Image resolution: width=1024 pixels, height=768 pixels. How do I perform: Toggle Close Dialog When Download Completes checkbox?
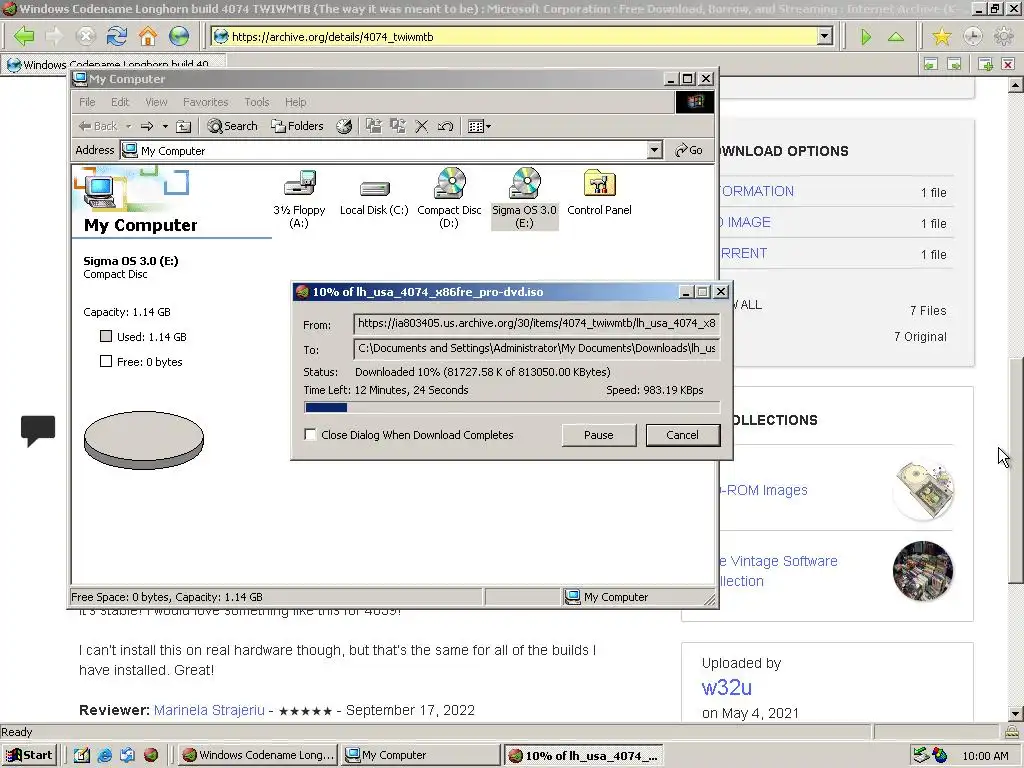tap(310, 434)
